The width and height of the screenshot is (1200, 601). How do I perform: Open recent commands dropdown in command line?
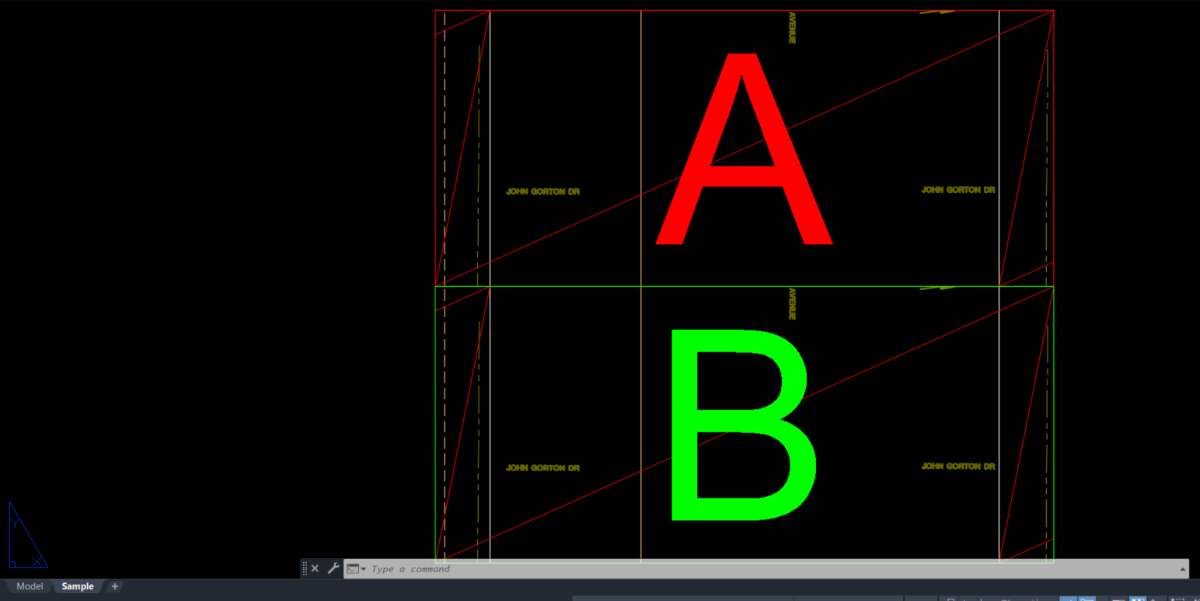pyautogui.click(x=356, y=569)
